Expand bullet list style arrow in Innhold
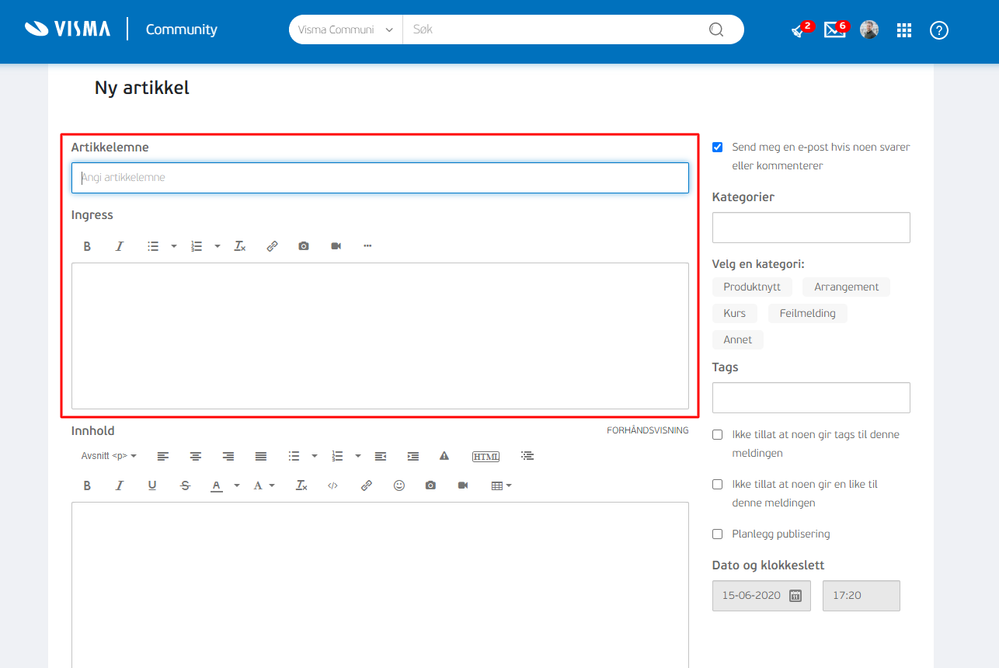This screenshot has width=999, height=668. tap(314, 456)
